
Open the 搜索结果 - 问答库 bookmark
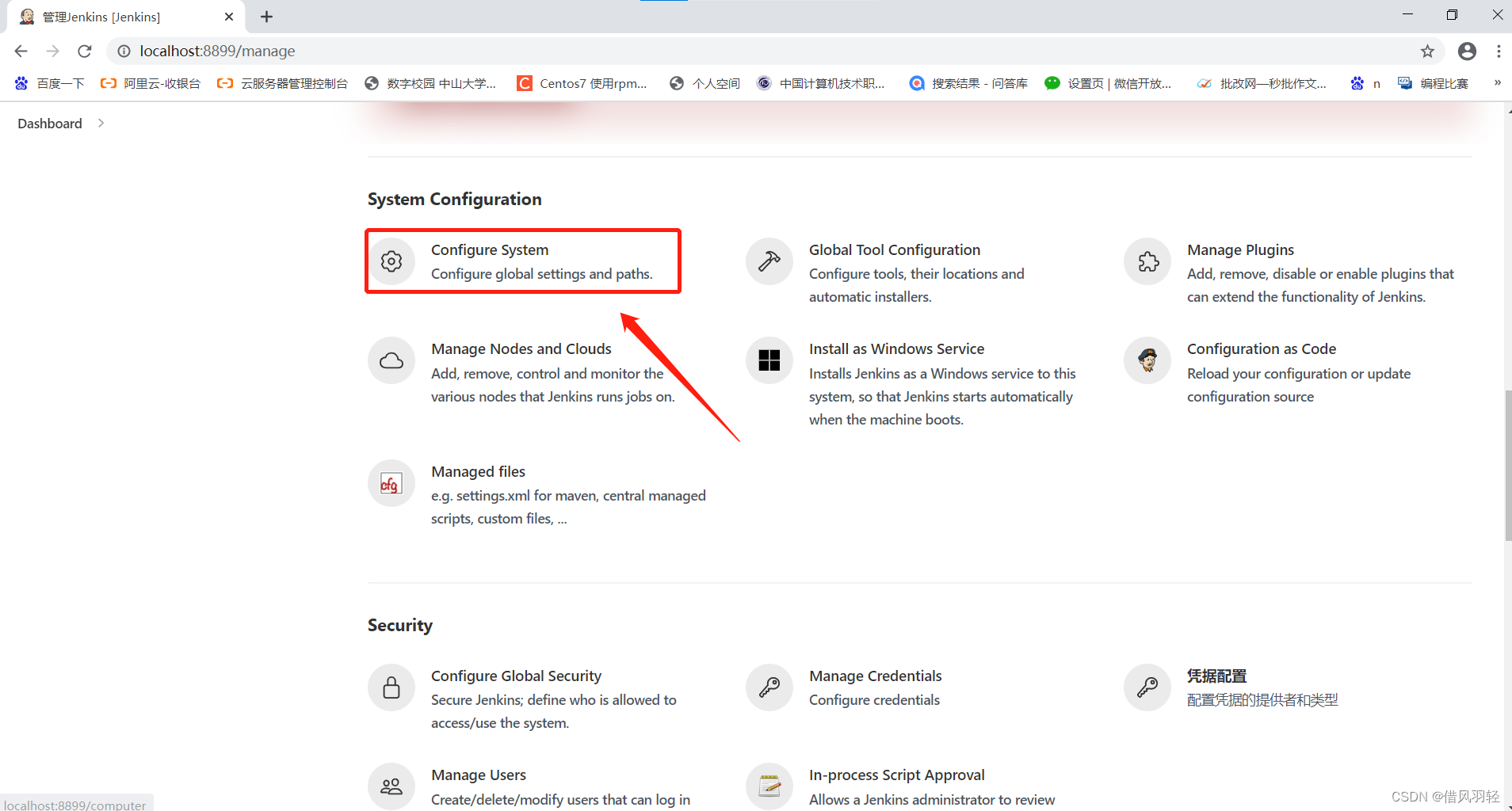coord(968,83)
